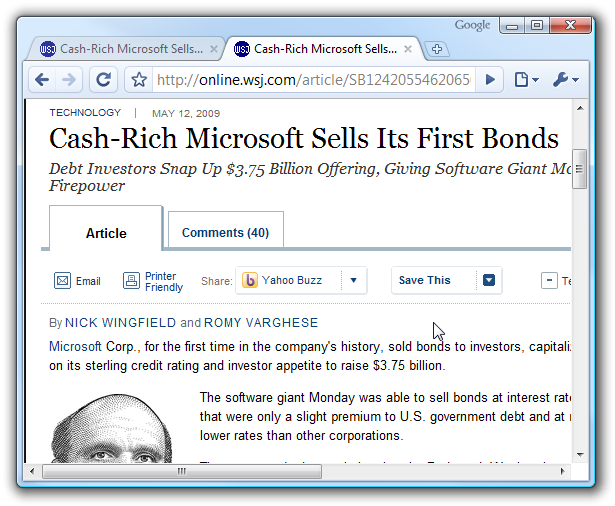Open author ROMY VARGHESE's link

coord(261,323)
